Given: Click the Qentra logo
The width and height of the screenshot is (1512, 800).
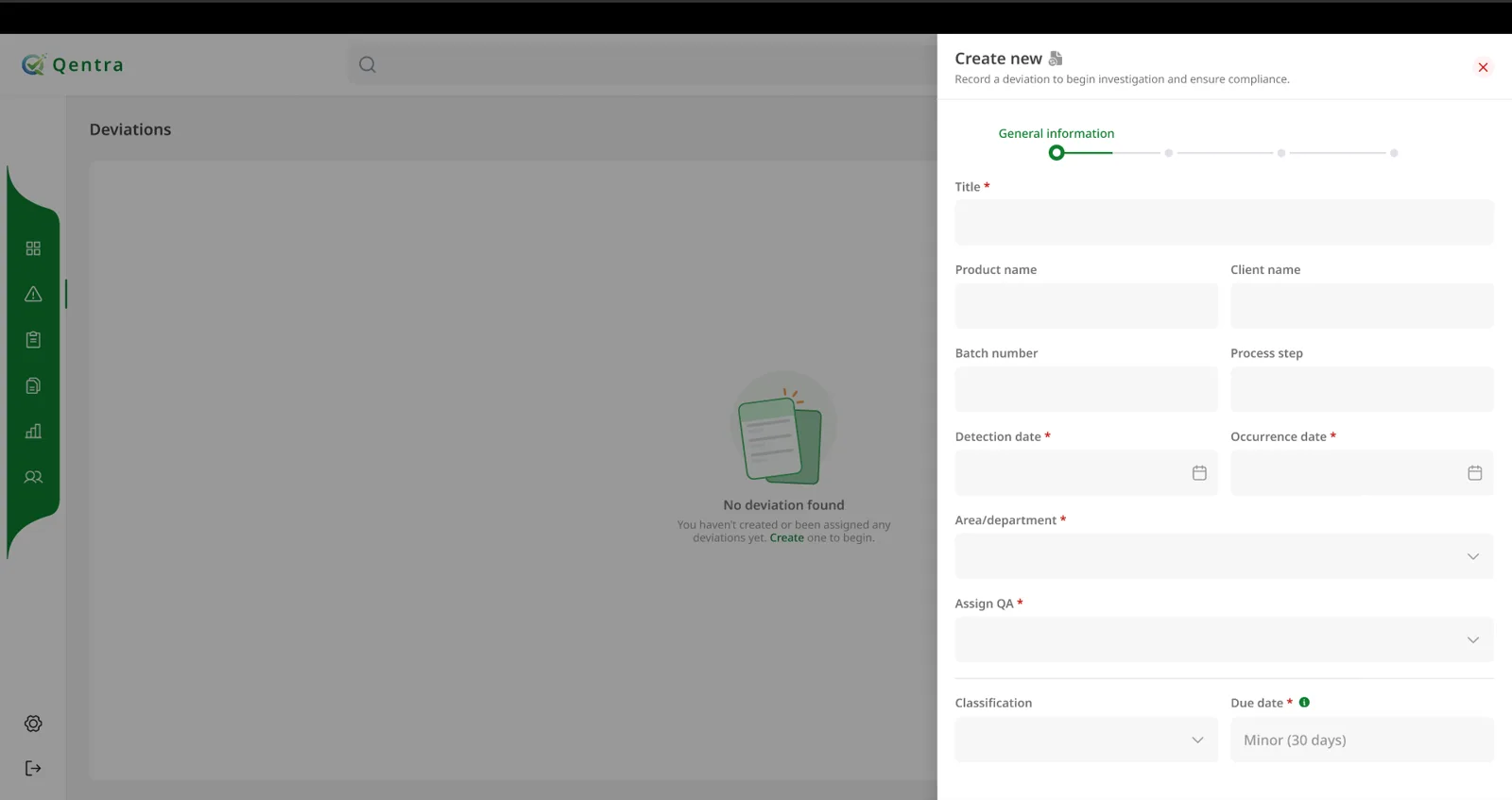Looking at the screenshot, I should coord(73,64).
